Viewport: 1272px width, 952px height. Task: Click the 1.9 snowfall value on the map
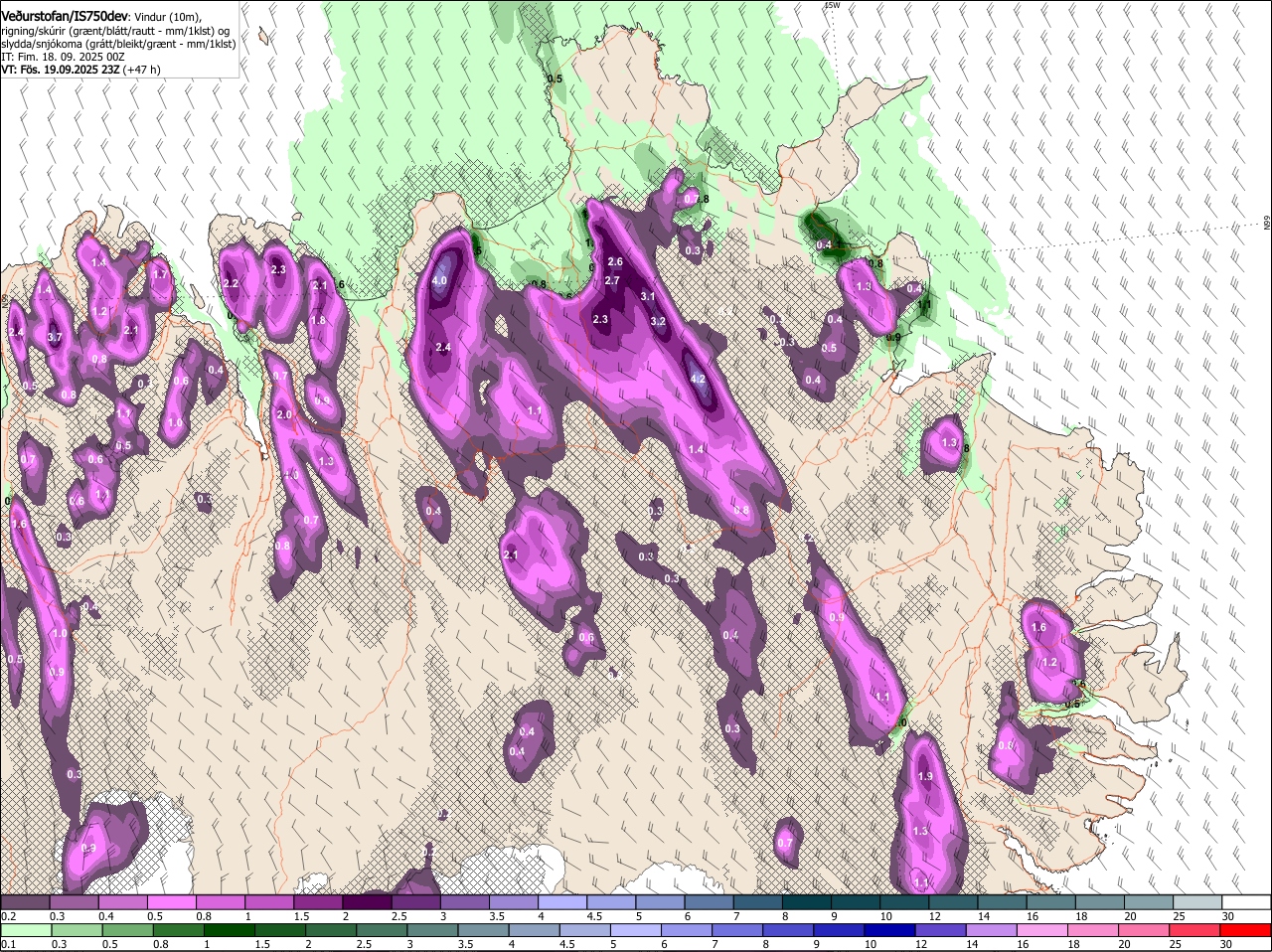[x=925, y=777]
